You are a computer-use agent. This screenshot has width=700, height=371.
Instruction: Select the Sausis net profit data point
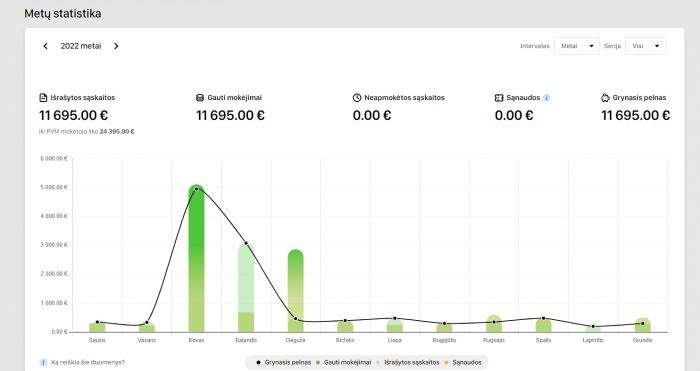[97, 322]
